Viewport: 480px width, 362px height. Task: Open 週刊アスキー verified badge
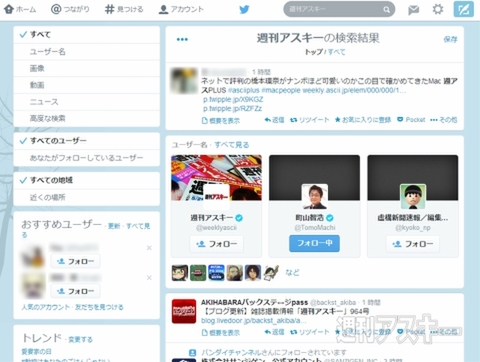click(239, 218)
